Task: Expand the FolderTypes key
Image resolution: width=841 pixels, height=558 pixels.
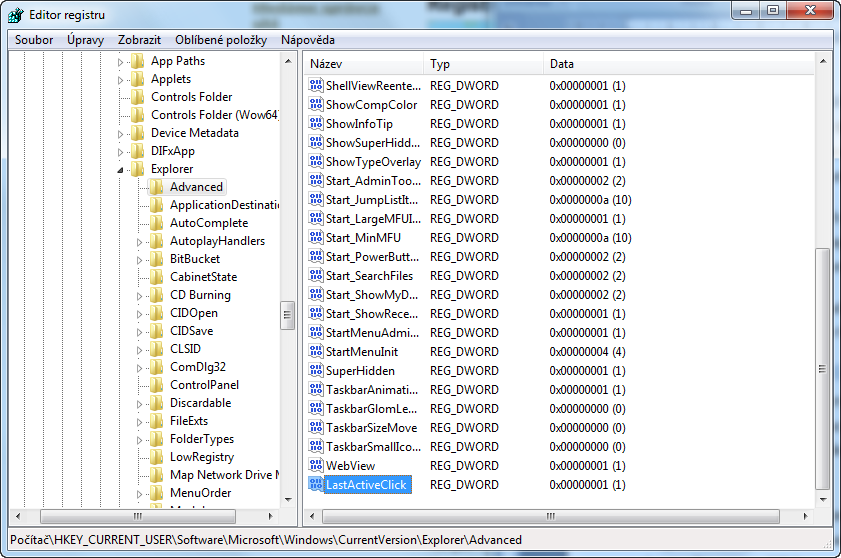Action: tap(139, 440)
